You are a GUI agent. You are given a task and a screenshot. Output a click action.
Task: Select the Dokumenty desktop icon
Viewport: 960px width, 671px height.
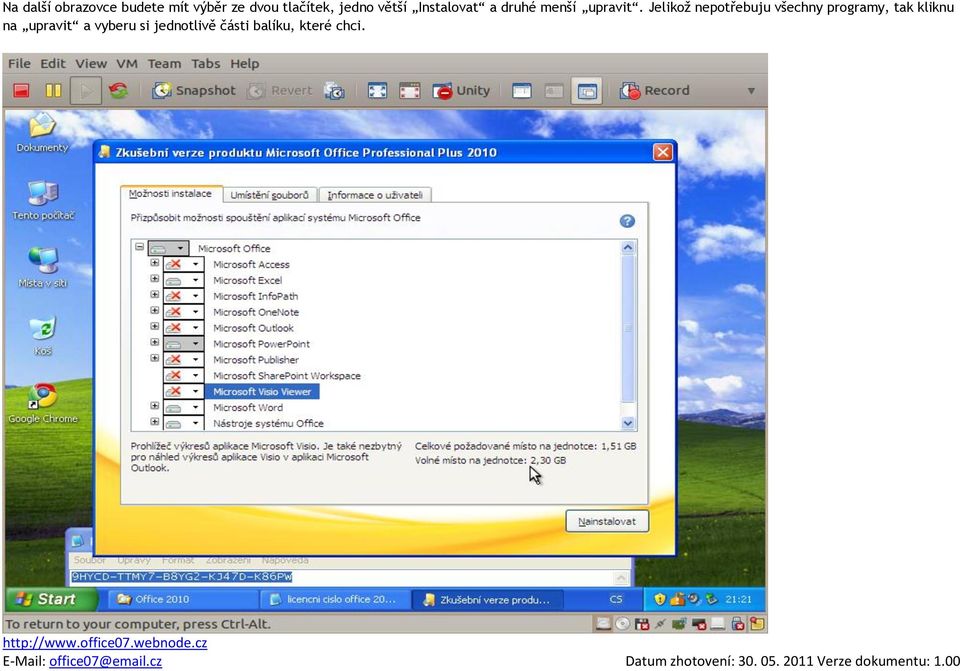tap(42, 132)
